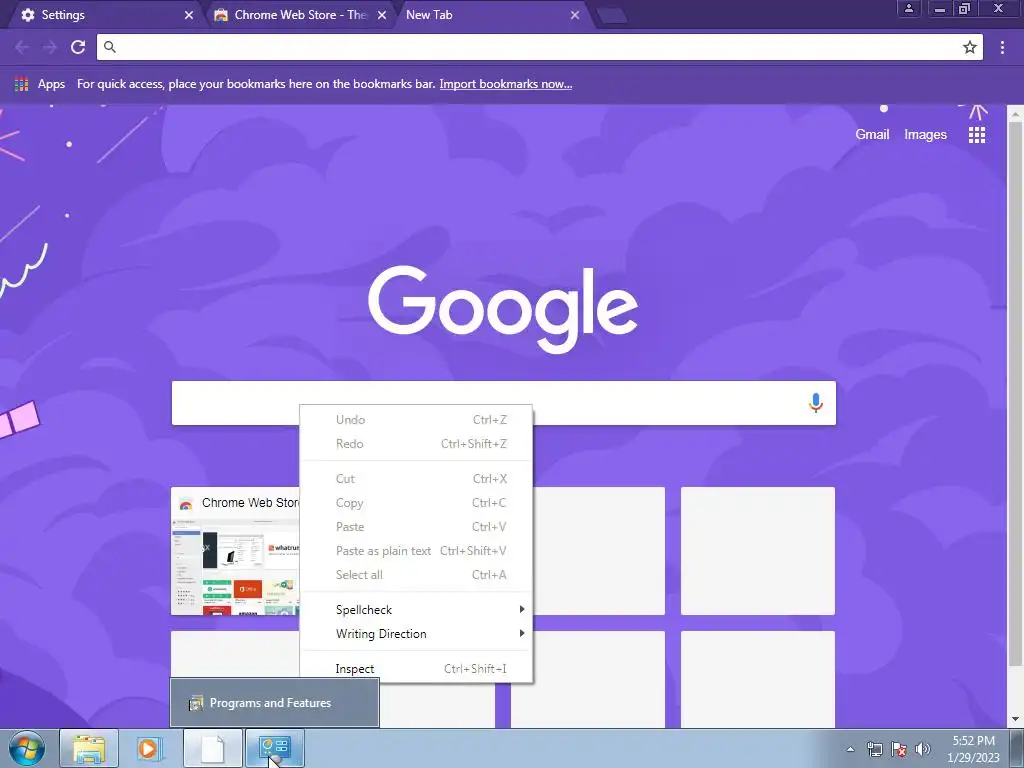This screenshot has height=768, width=1024.
Task: Click the browser back arrow
Action: point(22,47)
